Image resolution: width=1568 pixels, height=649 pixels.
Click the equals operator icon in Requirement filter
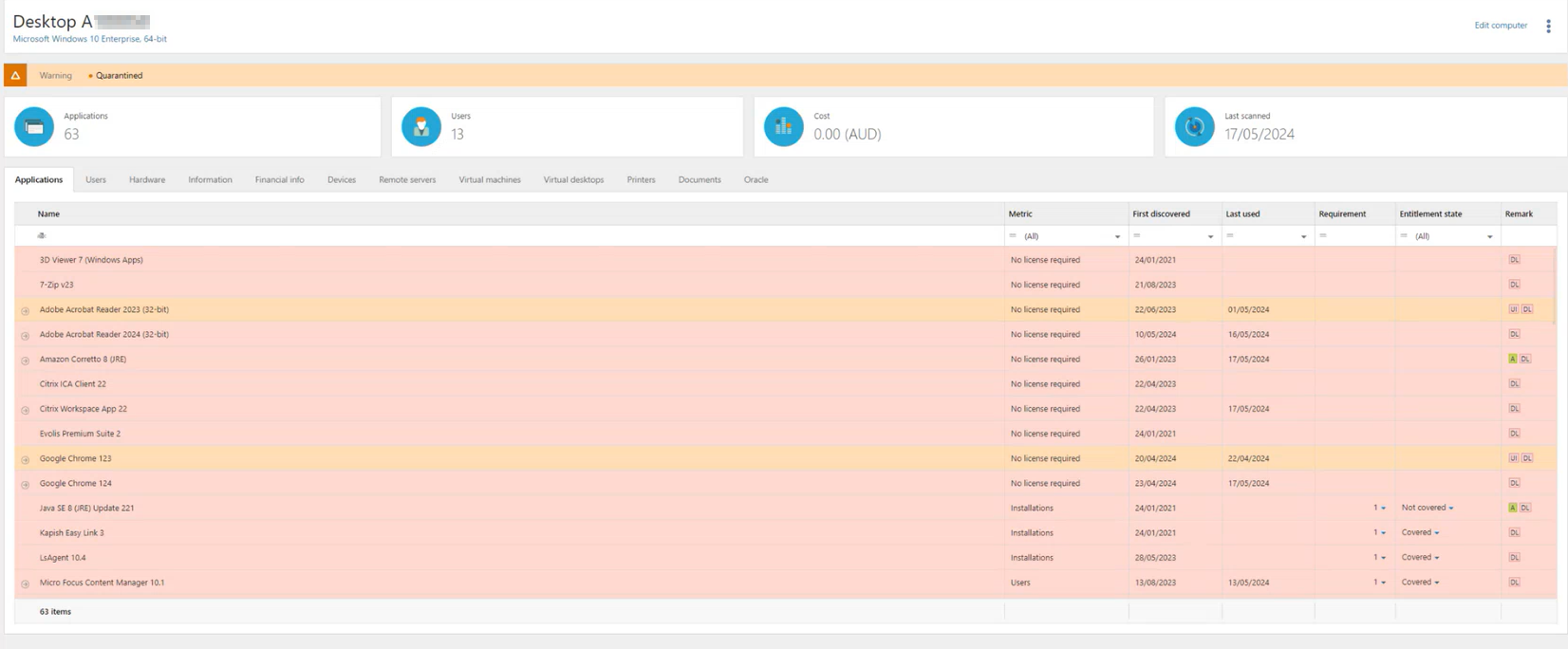click(x=1322, y=235)
